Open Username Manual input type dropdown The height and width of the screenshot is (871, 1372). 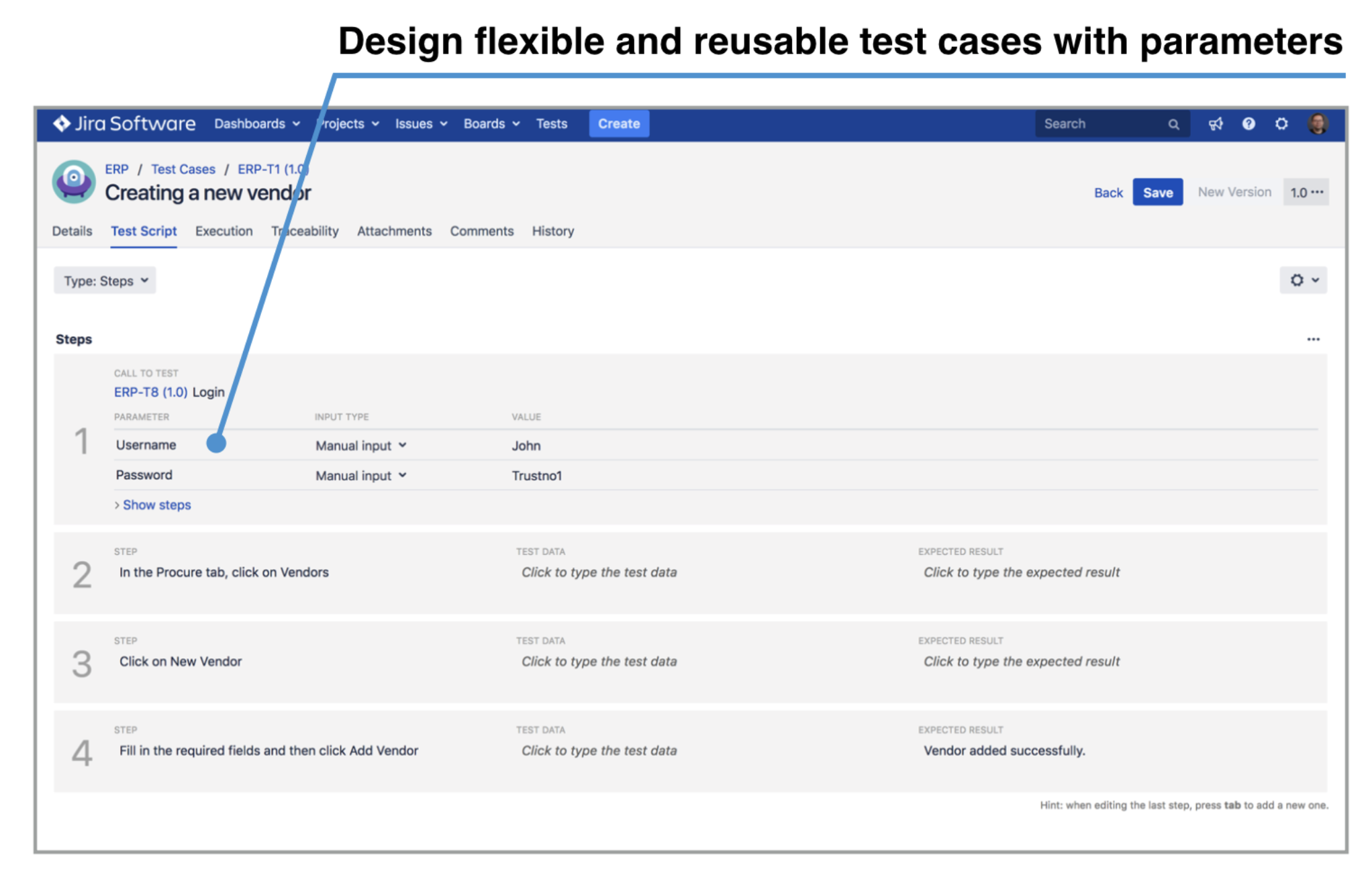coord(361,446)
